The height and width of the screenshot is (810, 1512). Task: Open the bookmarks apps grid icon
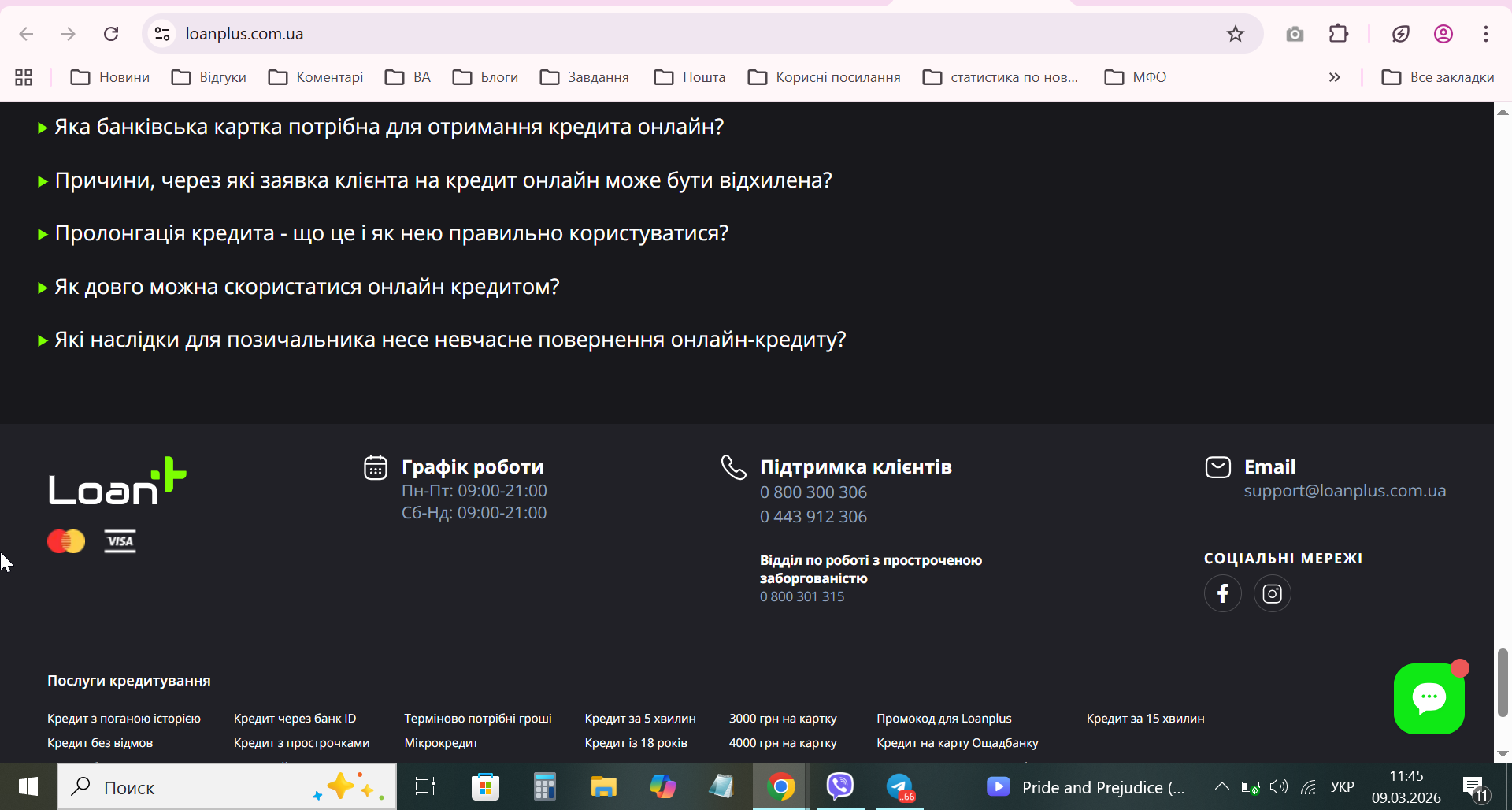point(24,77)
